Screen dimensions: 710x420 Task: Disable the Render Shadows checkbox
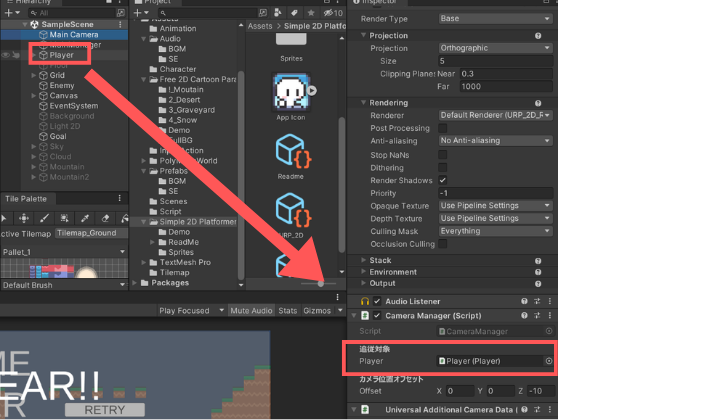(443, 181)
